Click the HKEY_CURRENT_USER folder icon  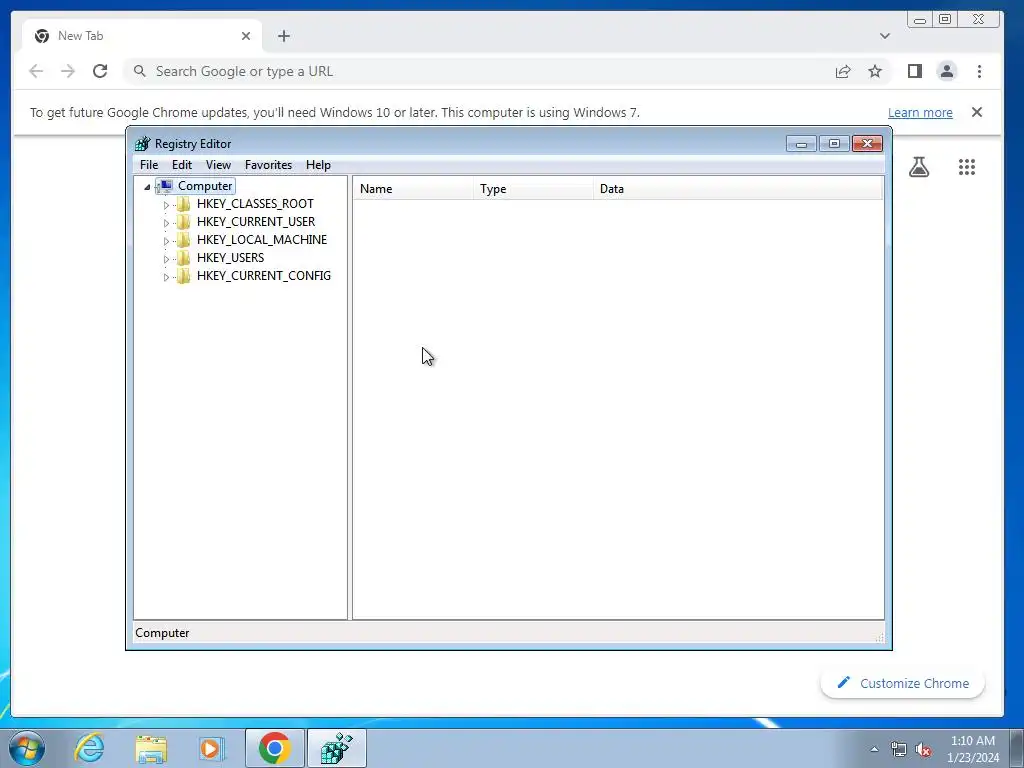[x=184, y=221]
